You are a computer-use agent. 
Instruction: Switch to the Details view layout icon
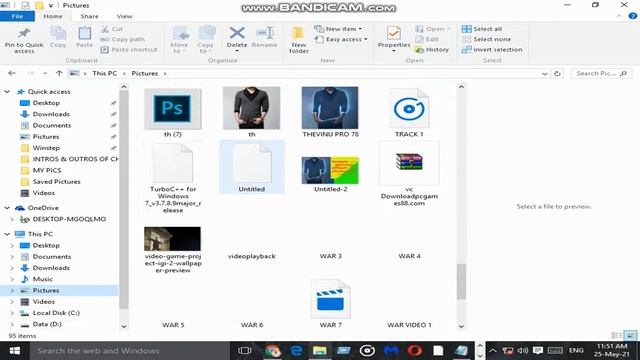(x=616, y=336)
